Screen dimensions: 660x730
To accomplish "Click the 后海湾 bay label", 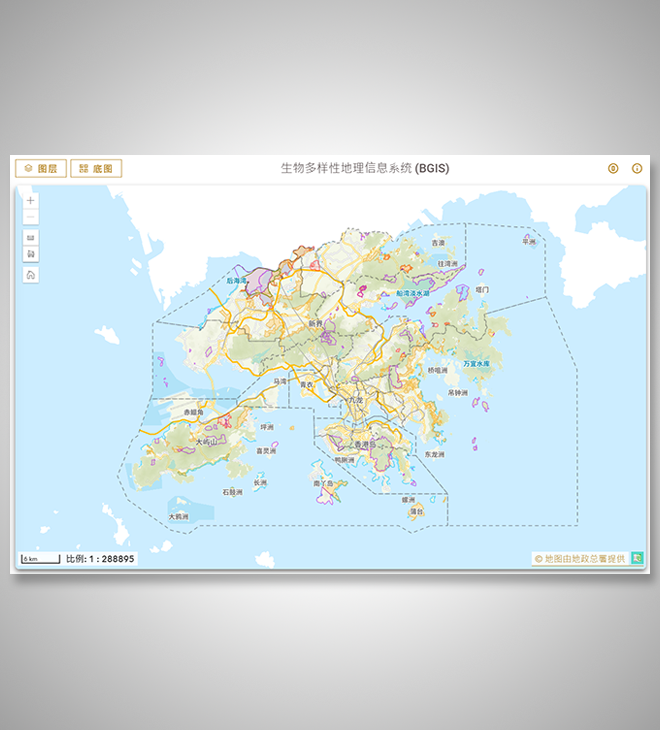I will tap(236, 282).
